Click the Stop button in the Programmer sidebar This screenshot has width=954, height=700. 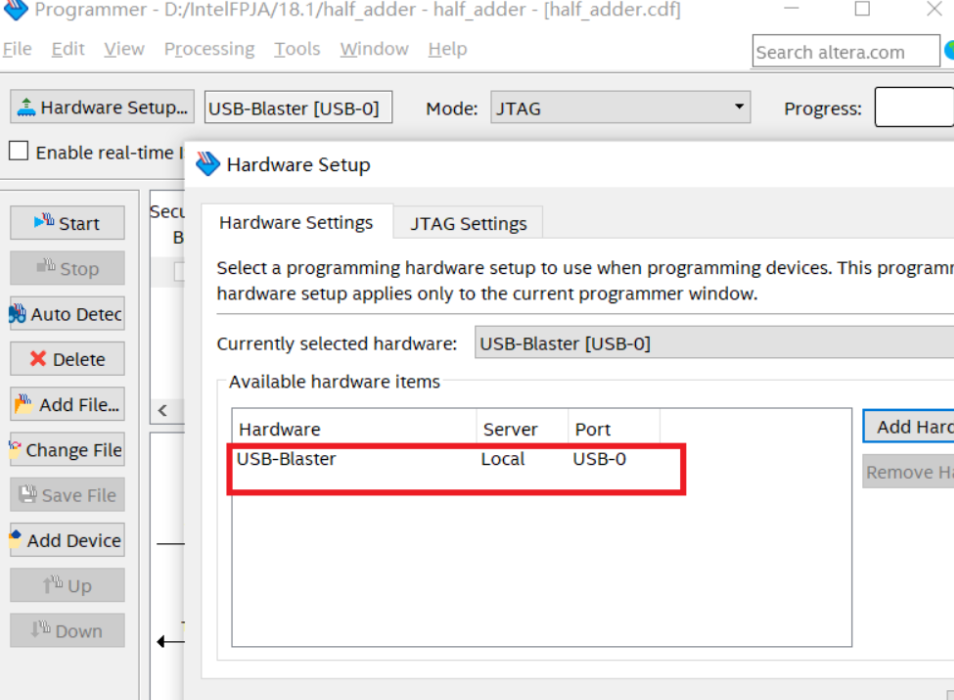click(x=67, y=268)
